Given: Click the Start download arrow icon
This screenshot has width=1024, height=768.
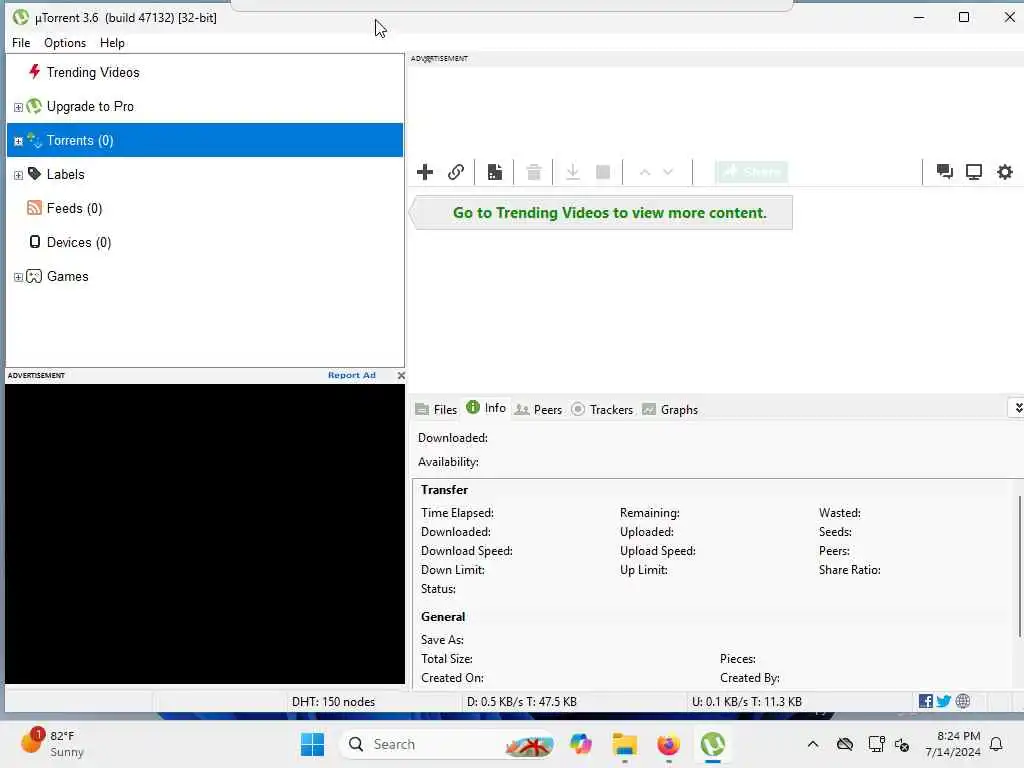Looking at the screenshot, I should (x=572, y=172).
